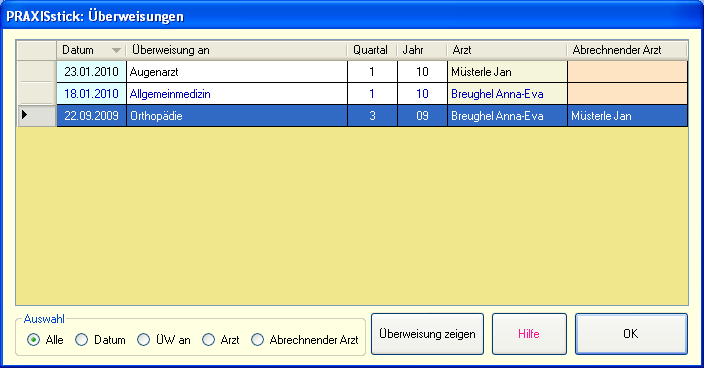The width and height of the screenshot is (704, 368).
Task: Click the Überweisung an column header
Action: pyautogui.click(x=237, y=50)
